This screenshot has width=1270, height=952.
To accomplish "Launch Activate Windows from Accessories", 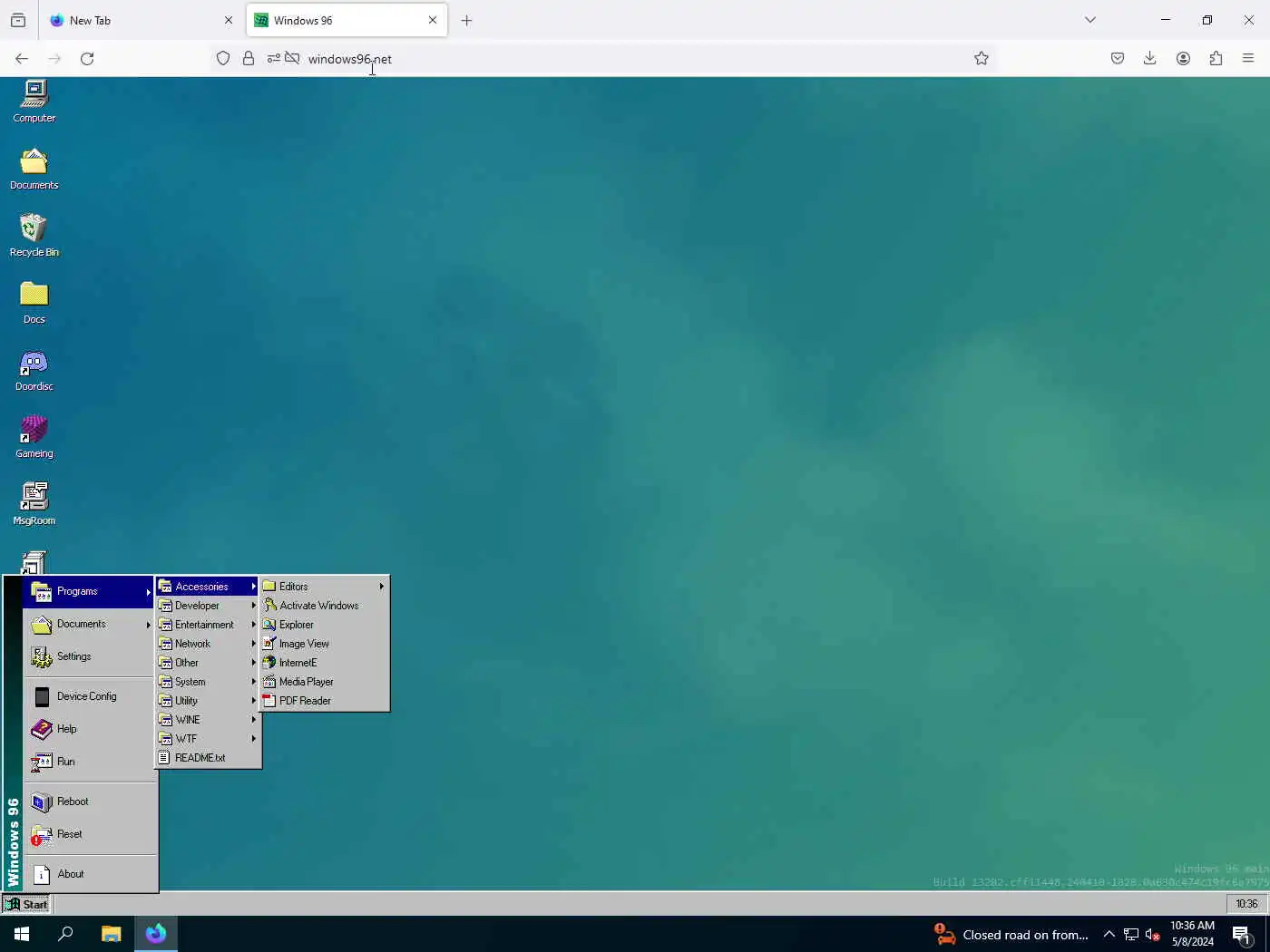I will pyautogui.click(x=325, y=606).
